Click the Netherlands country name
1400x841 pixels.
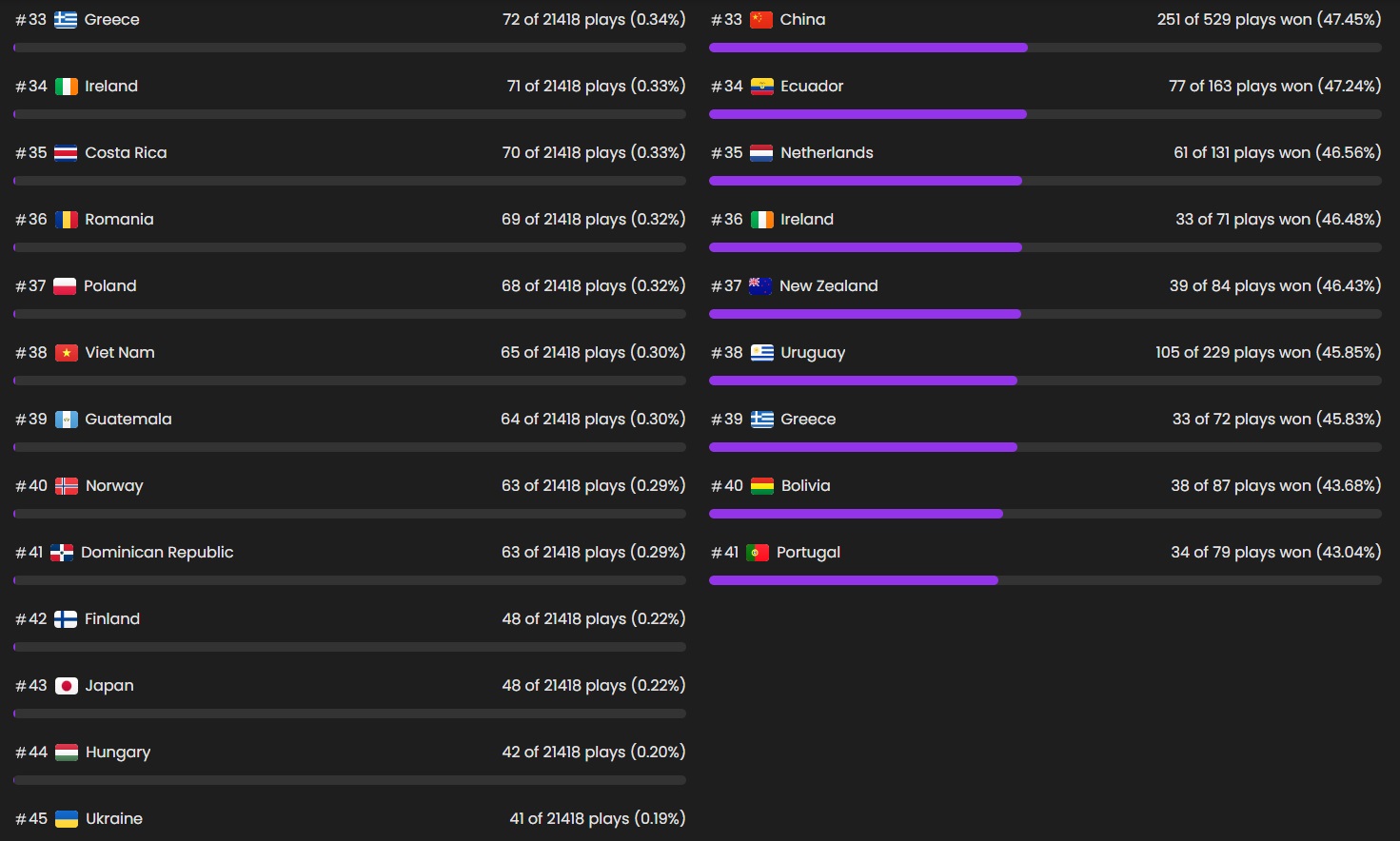pyautogui.click(x=826, y=153)
